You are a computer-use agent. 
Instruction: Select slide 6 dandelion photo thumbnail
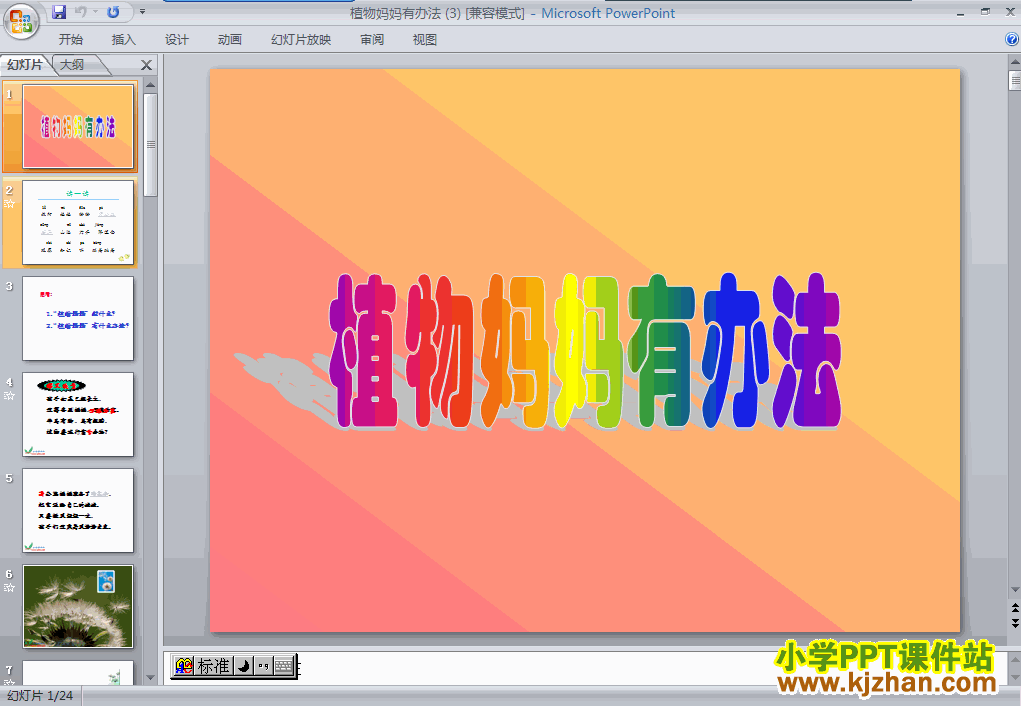click(x=78, y=606)
